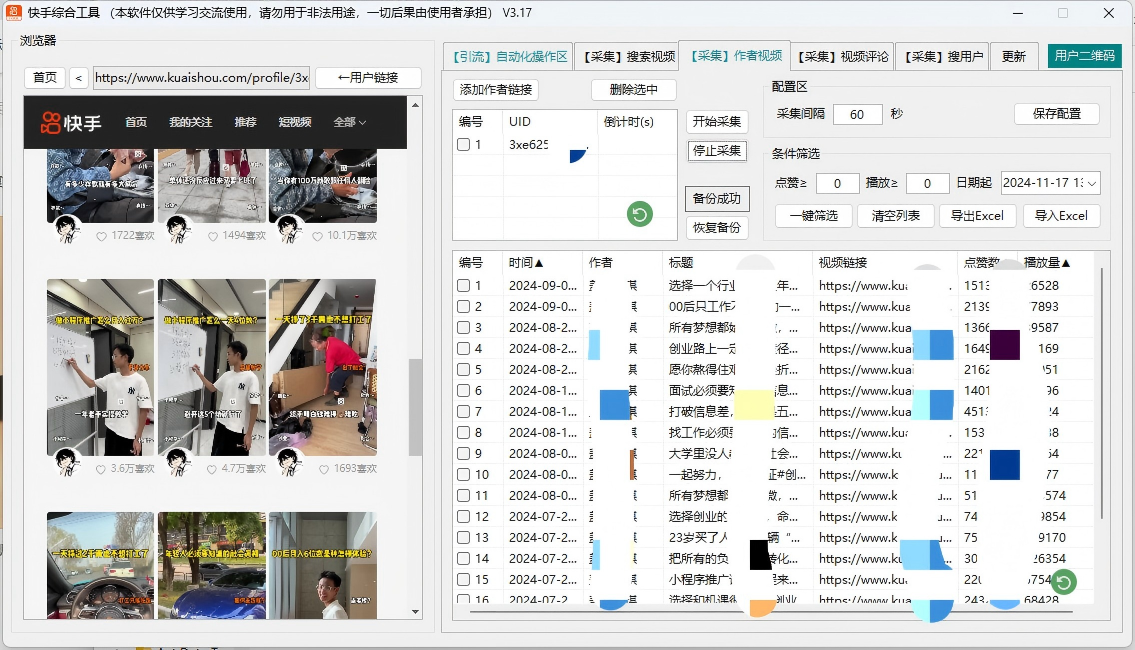Image resolution: width=1135 pixels, height=650 pixels.
Task: Open the 【采集】搜索视频 tab
Action: pyautogui.click(x=628, y=56)
